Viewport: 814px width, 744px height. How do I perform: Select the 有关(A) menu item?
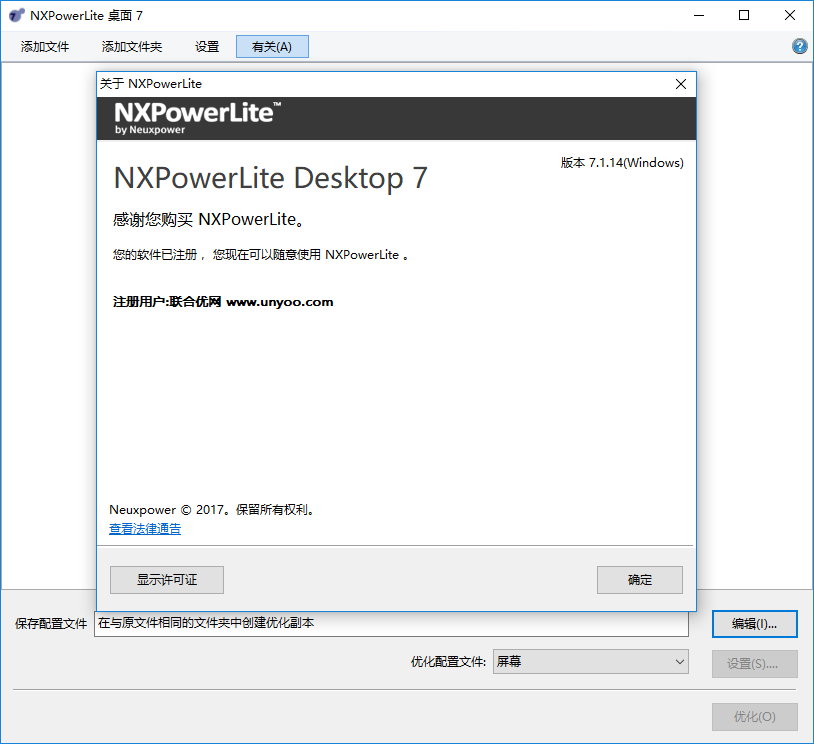[x=272, y=47]
